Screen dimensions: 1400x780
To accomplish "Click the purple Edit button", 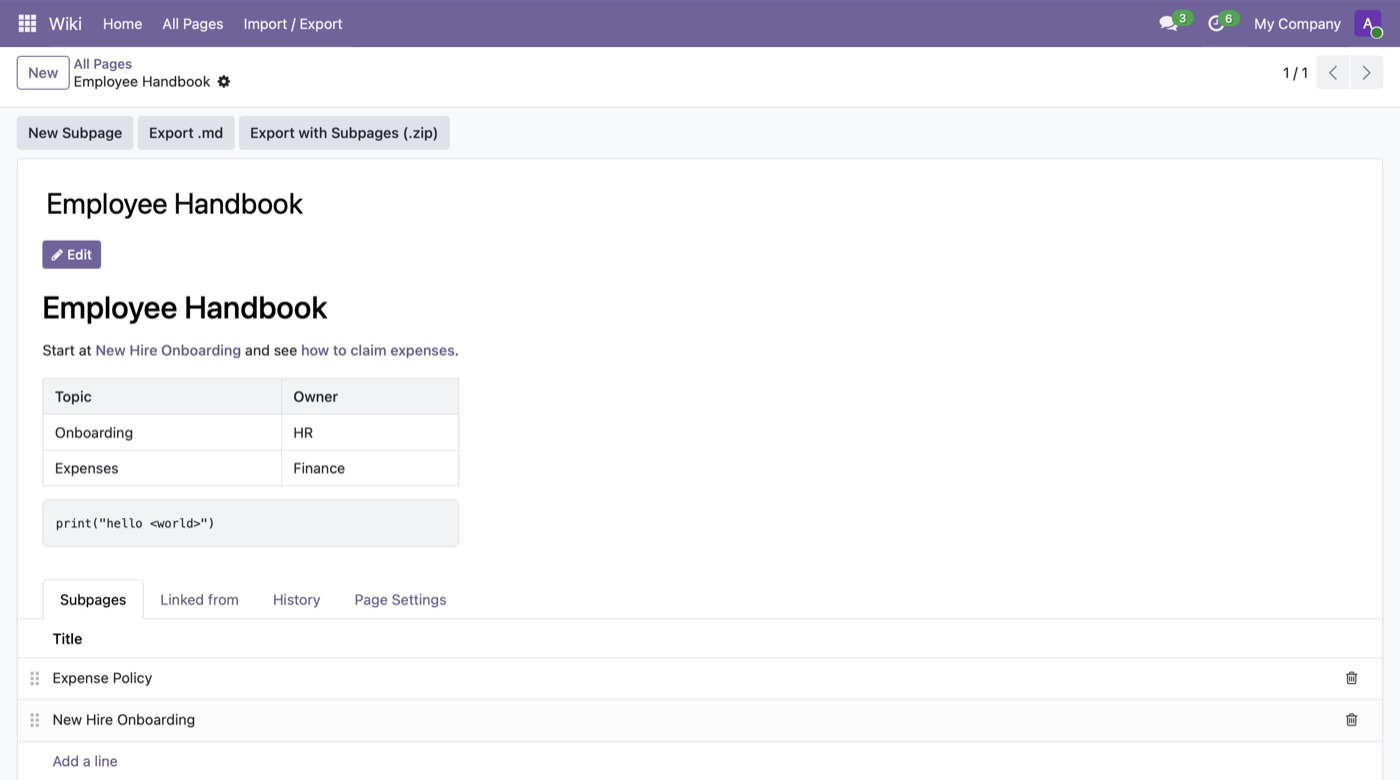I will [72, 255].
